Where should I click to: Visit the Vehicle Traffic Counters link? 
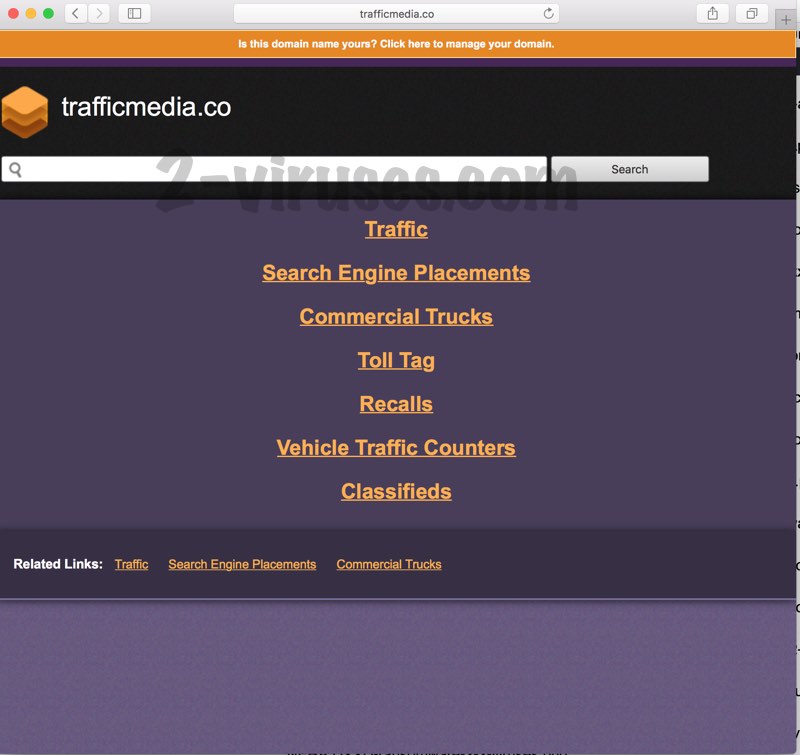pyautogui.click(x=396, y=448)
